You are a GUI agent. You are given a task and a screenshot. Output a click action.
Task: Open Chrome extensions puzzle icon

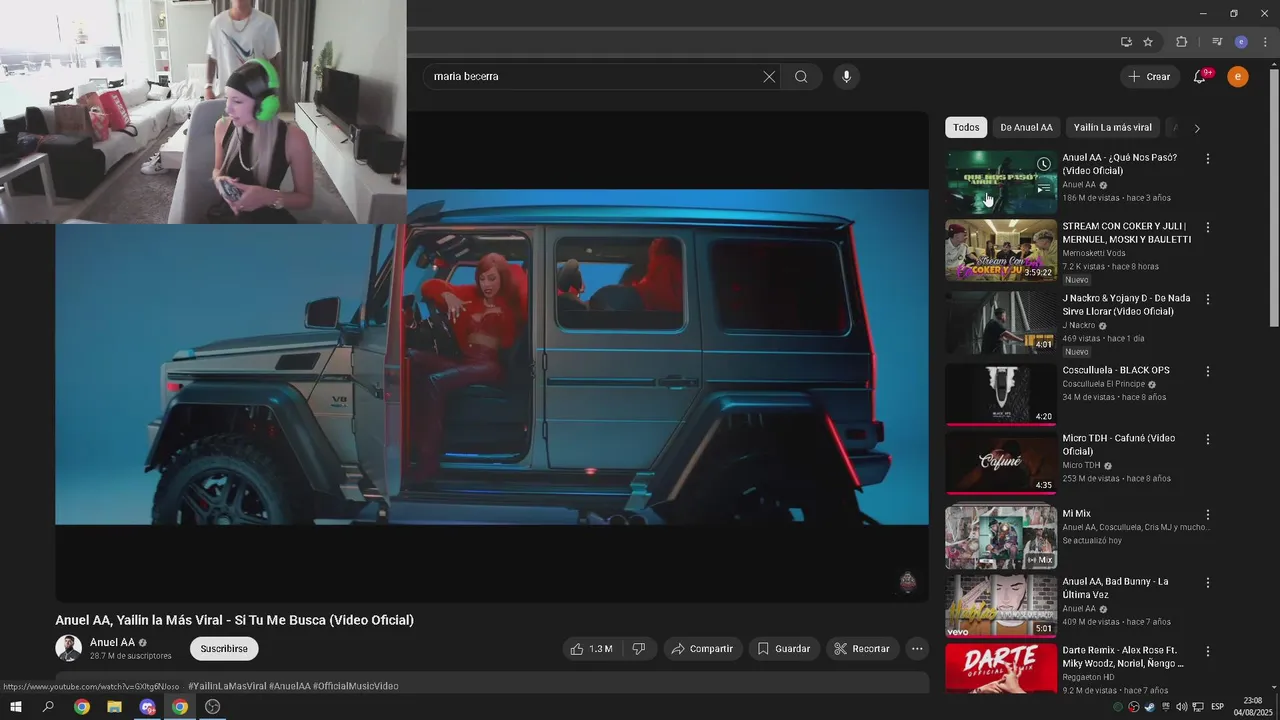point(1181,42)
